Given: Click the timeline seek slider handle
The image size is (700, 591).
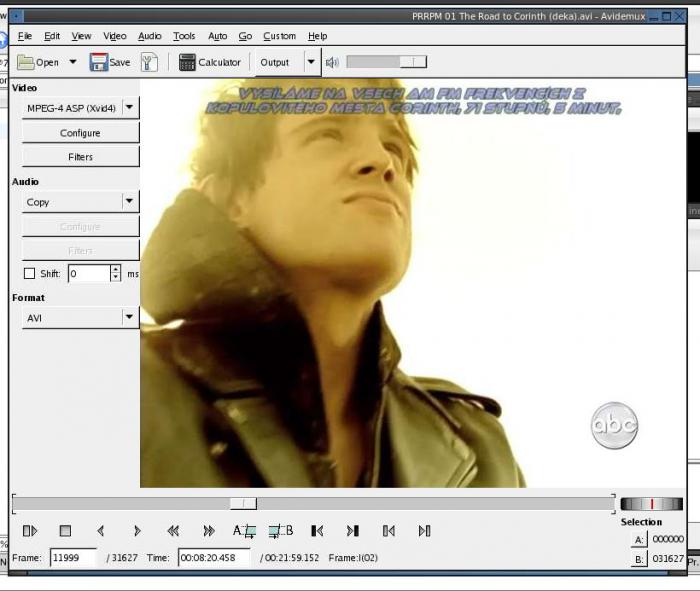Looking at the screenshot, I should tap(243, 504).
